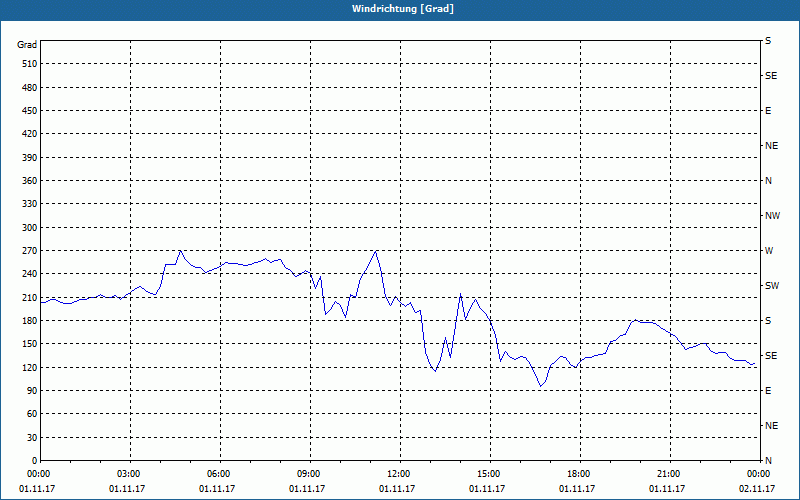Select the '18:00' time axis label
The width and height of the screenshot is (800, 500).
tap(581, 474)
